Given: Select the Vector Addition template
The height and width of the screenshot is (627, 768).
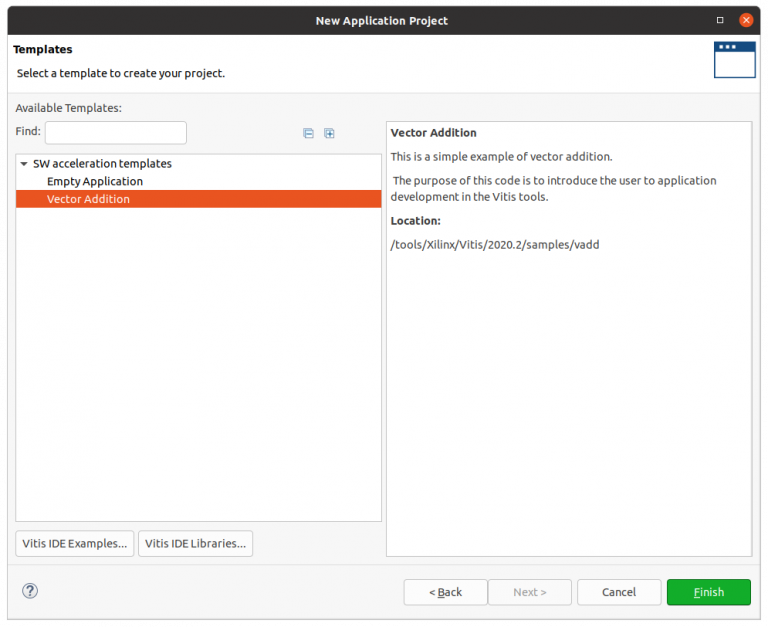Looking at the screenshot, I should click(88, 199).
